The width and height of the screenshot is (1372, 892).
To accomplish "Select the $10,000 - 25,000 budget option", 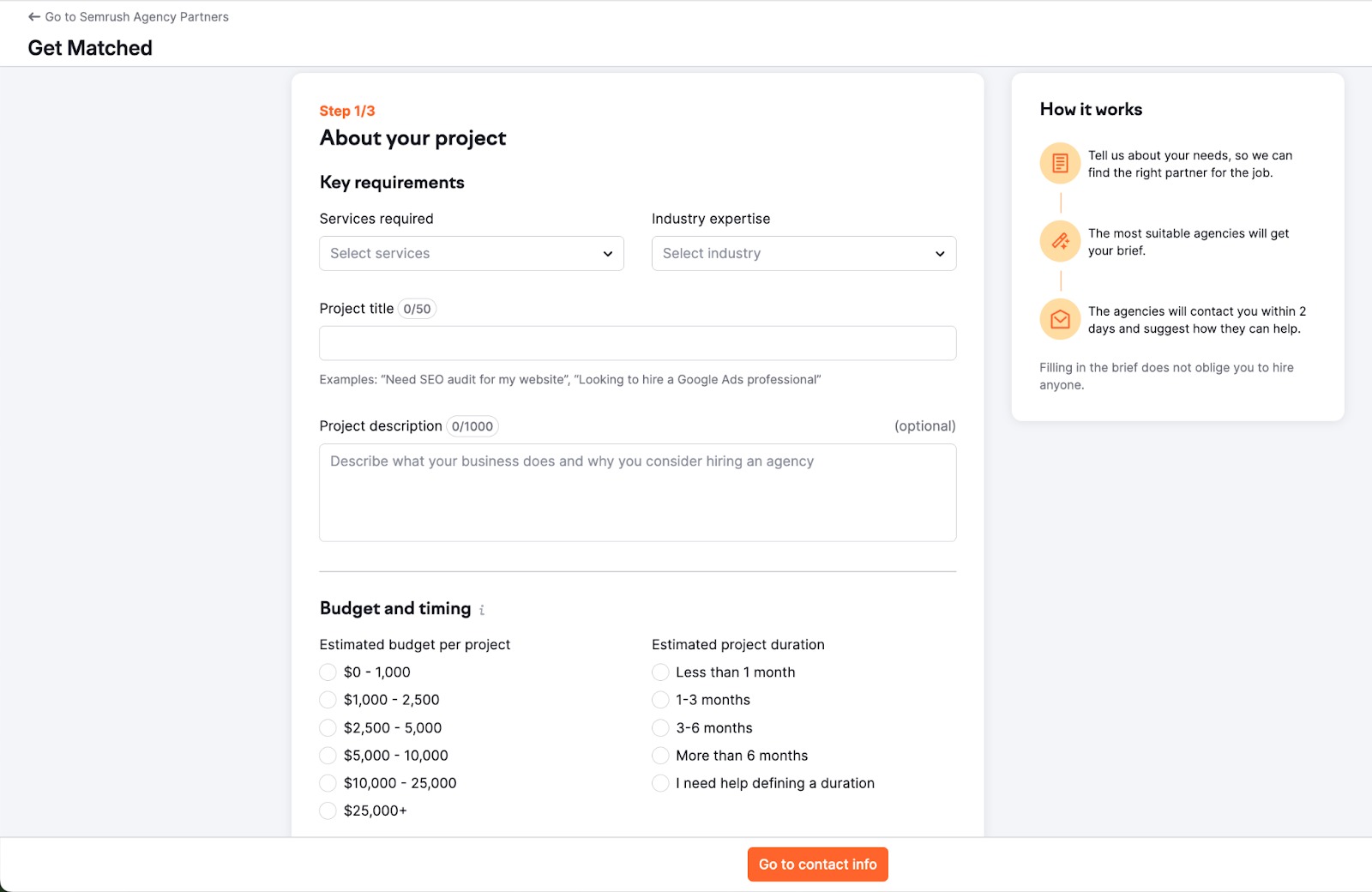I will coord(328,783).
